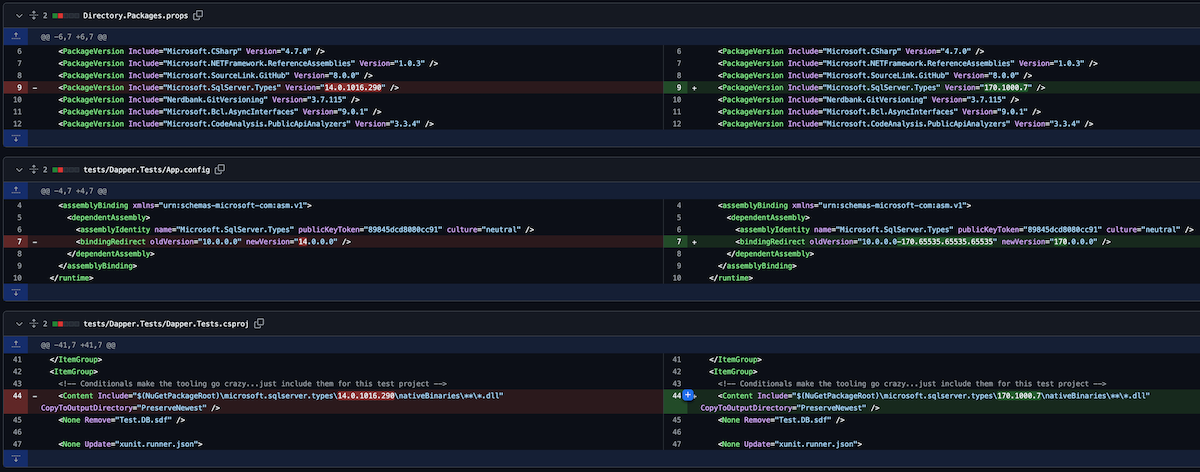Expand lines above hunk in Directory.Packages.props

pyautogui.click(x=15, y=35)
